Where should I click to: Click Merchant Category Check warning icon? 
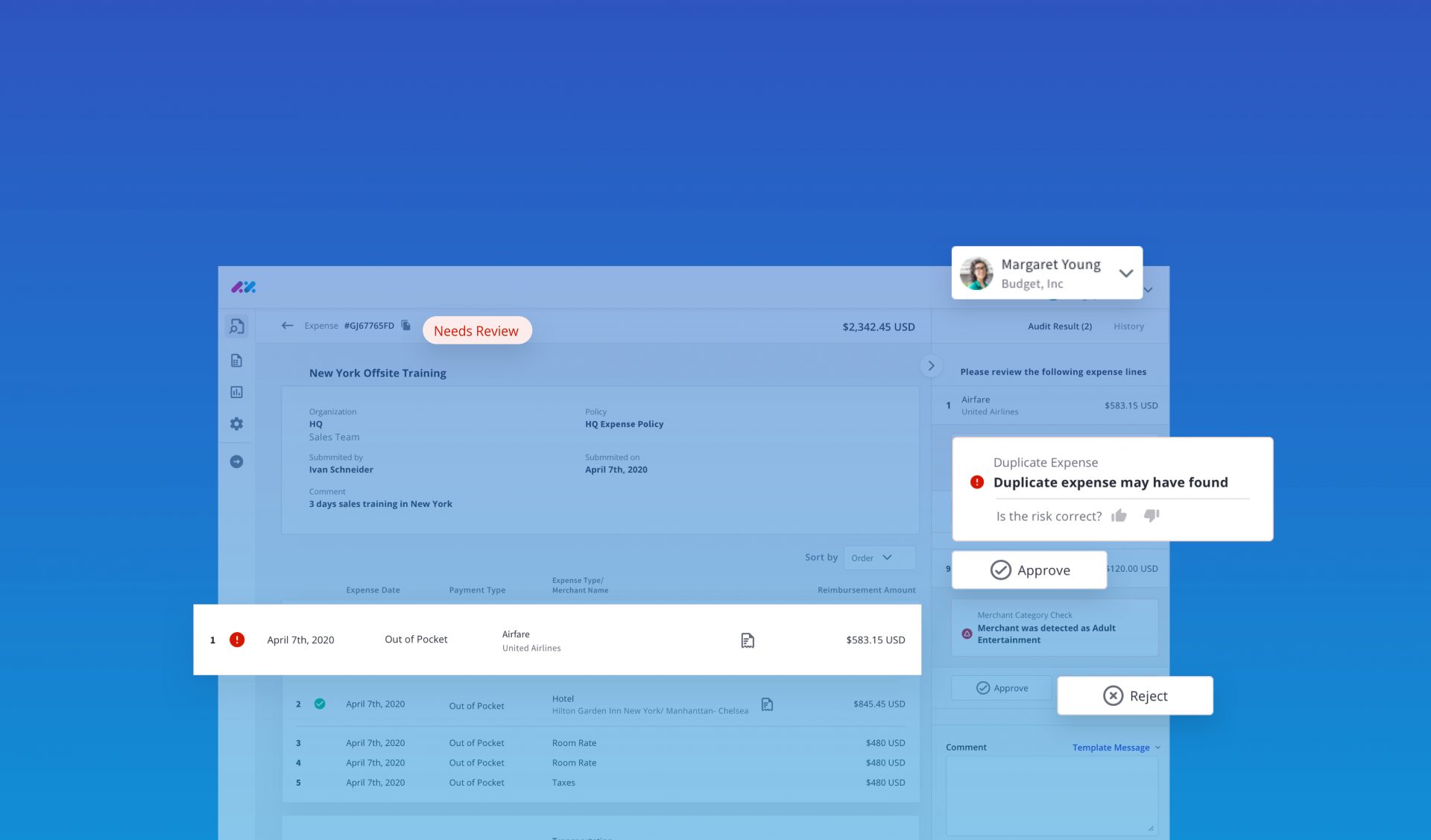(967, 634)
